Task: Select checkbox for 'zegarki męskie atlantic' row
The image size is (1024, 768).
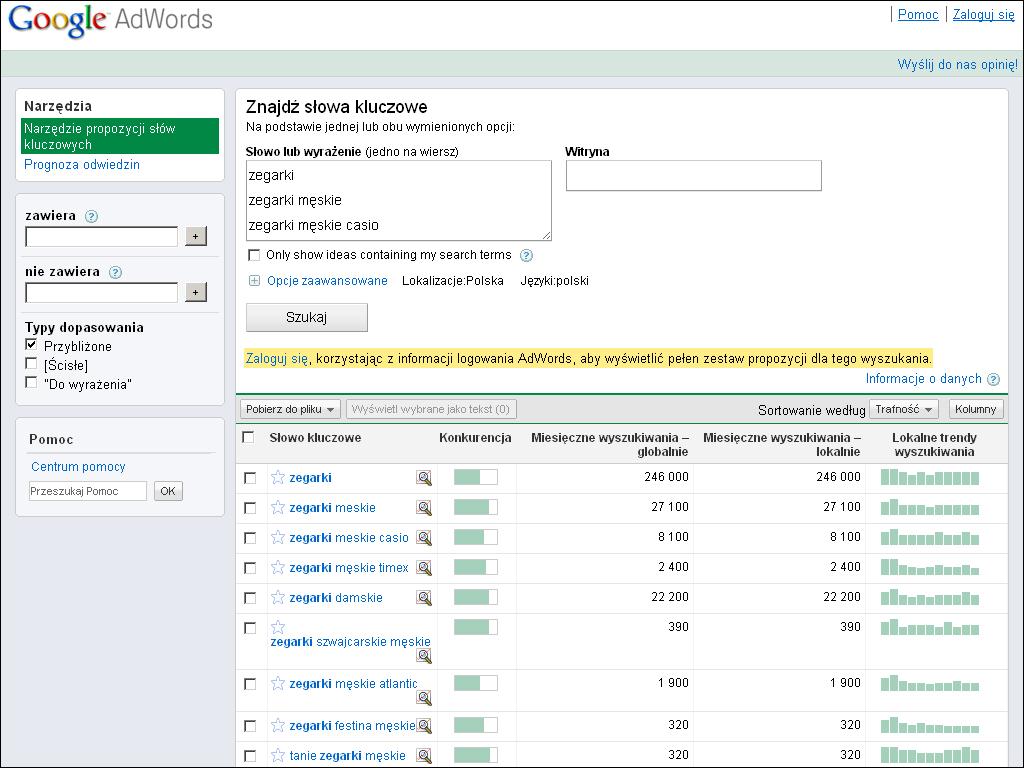Action: tap(249, 684)
